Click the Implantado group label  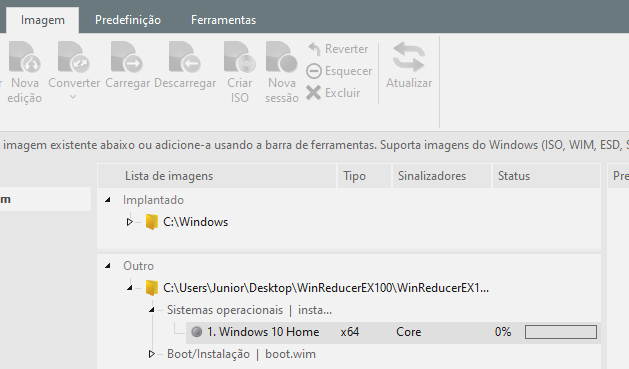click(x=153, y=200)
